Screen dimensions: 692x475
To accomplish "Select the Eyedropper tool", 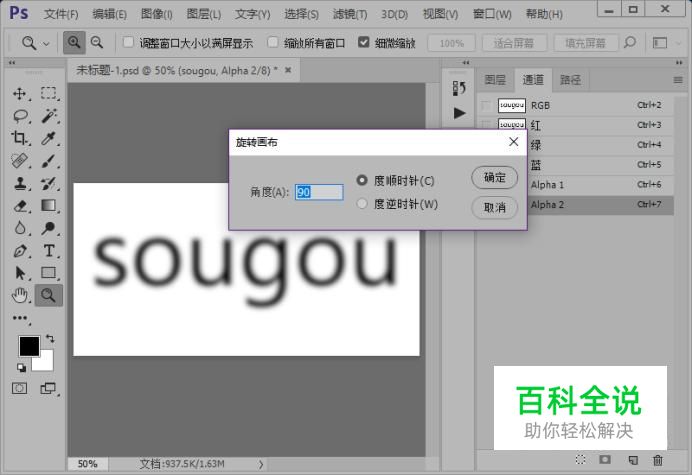I will point(49,138).
